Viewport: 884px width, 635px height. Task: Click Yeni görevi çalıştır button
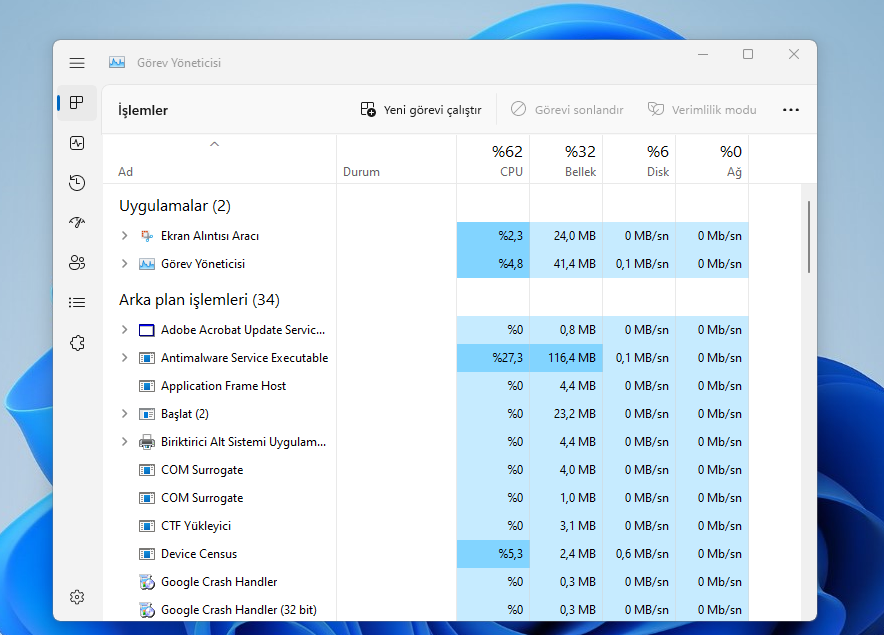pyautogui.click(x=421, y=110)
